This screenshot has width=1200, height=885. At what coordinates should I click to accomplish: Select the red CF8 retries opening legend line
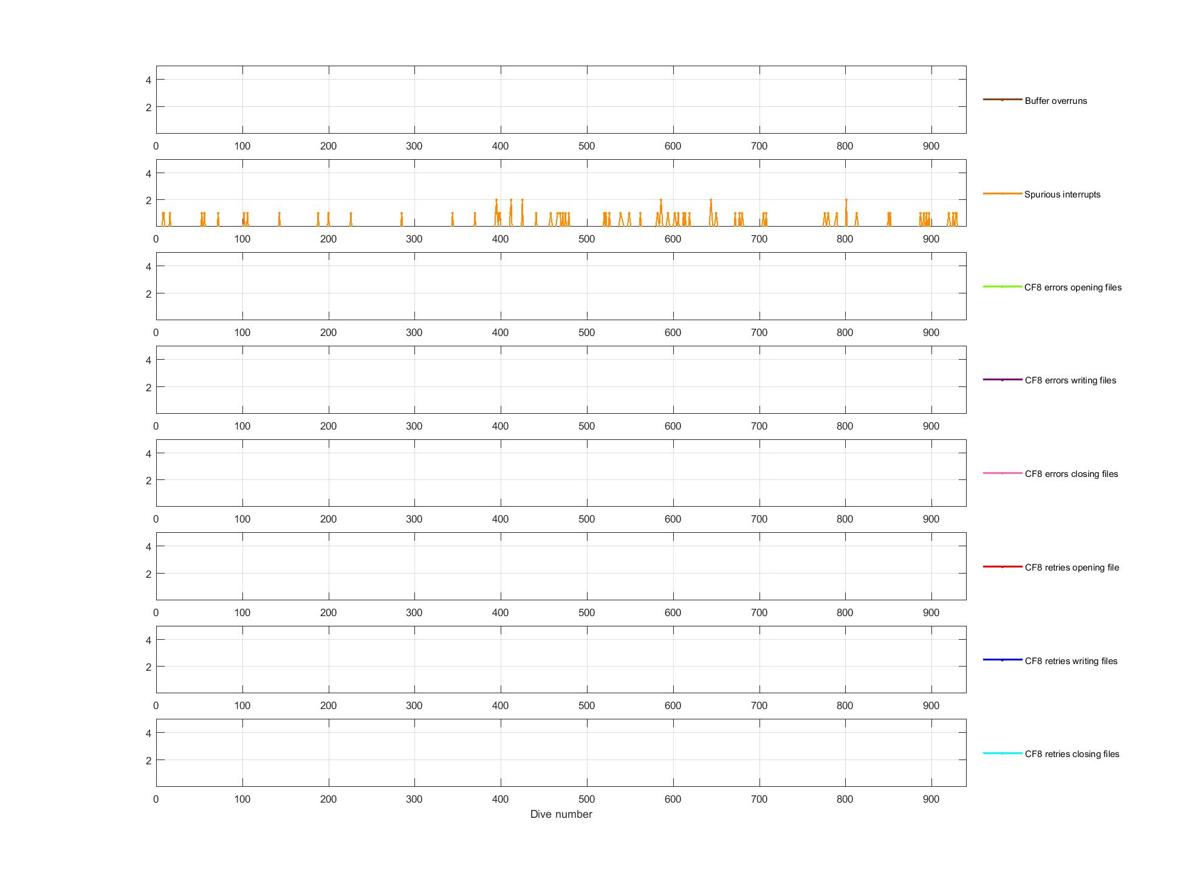[x=1002, y=567]
